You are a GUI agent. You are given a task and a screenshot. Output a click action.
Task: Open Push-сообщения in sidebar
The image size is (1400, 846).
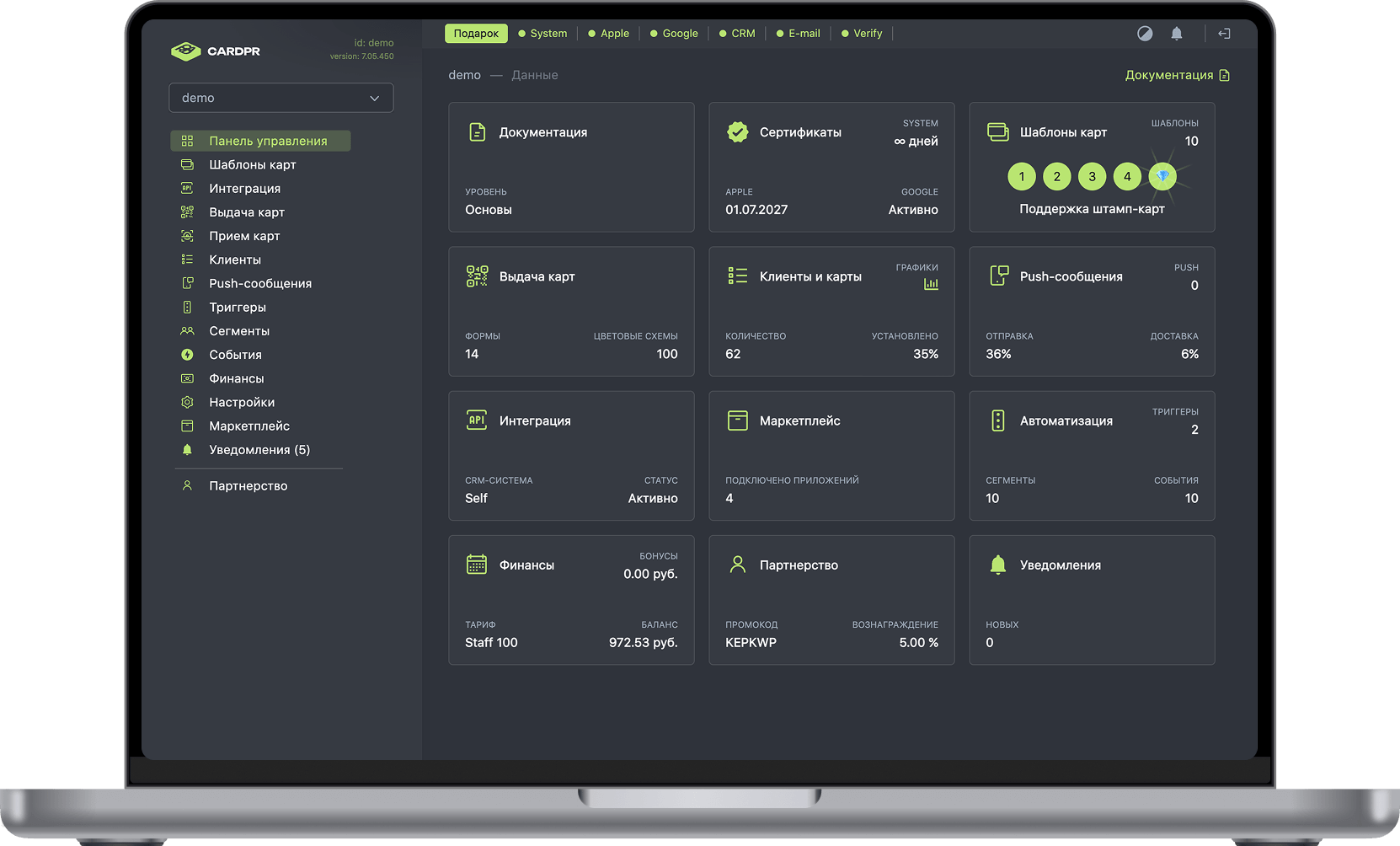(260, 283)
